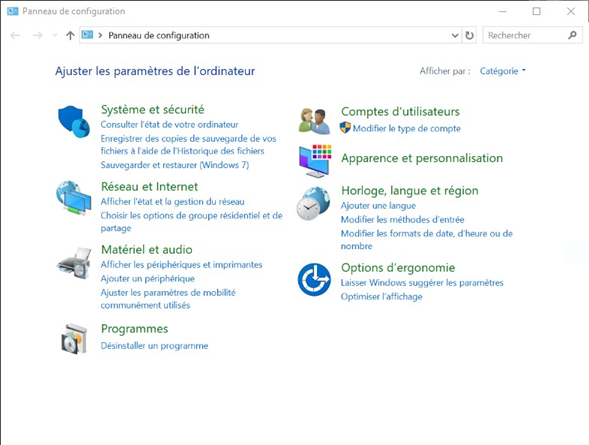The width and height of the screenshot is (589, 445).
Task: Expand the address bar history dropdown
Action: 455,35
